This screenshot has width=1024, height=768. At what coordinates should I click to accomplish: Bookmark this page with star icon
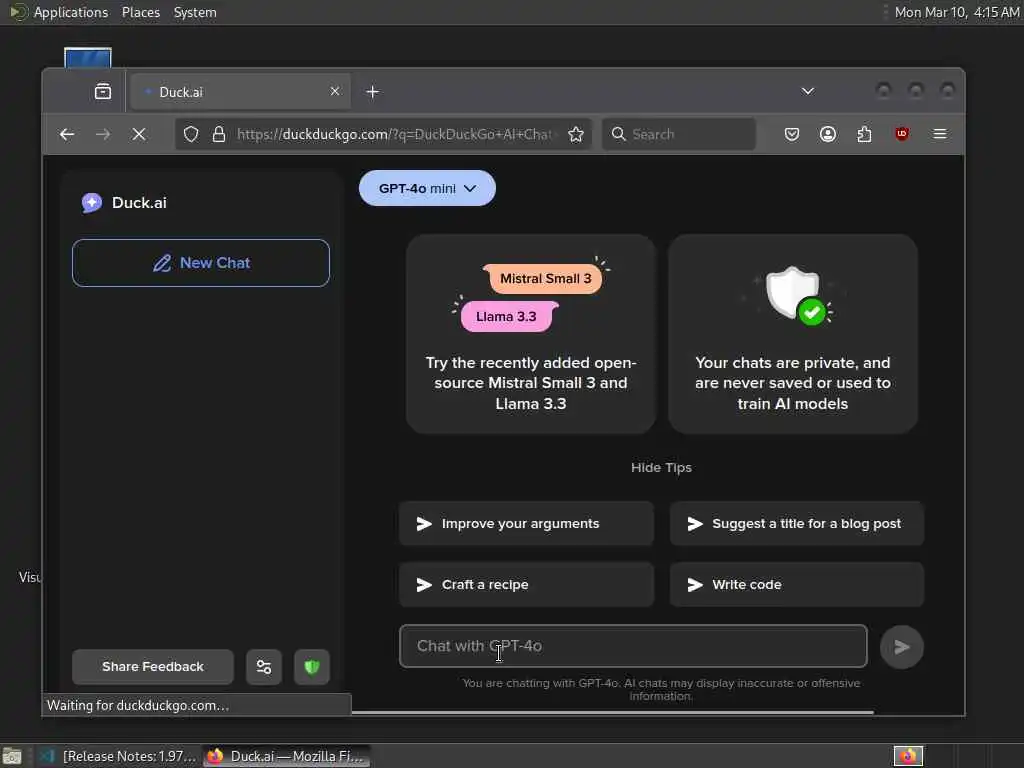click(575, 135)
